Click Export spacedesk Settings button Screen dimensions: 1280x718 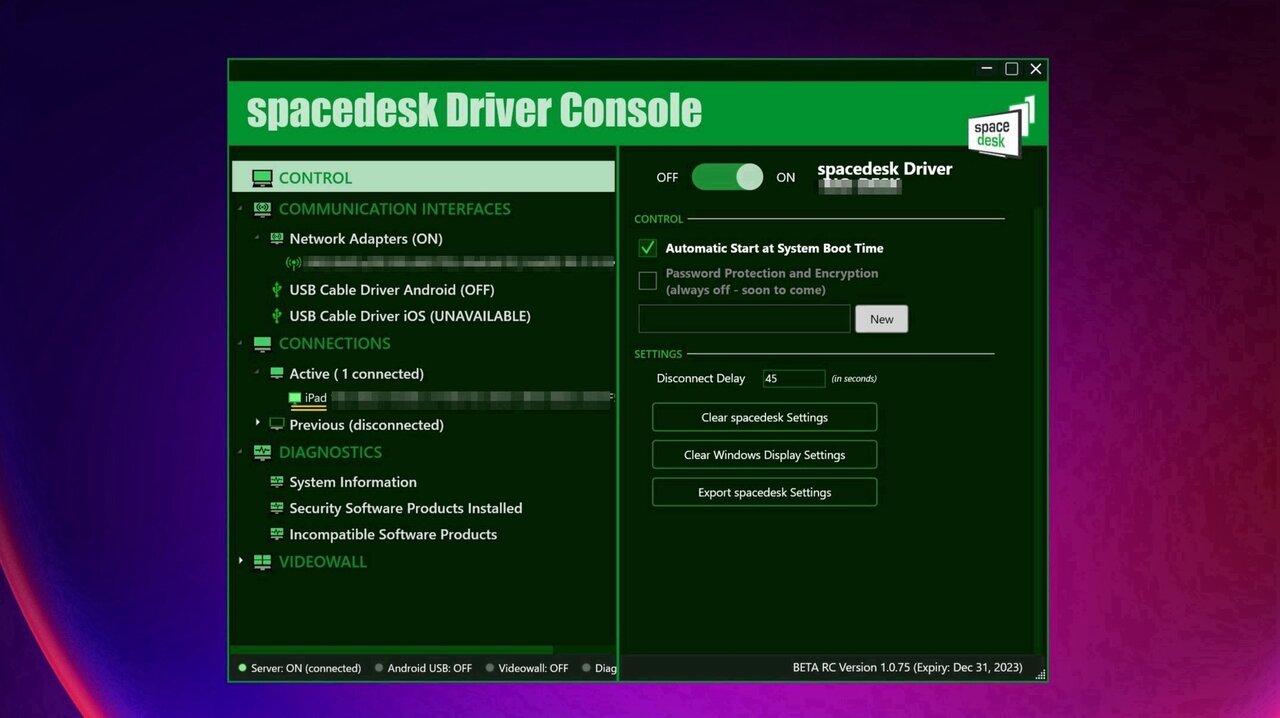coord(764,492)
